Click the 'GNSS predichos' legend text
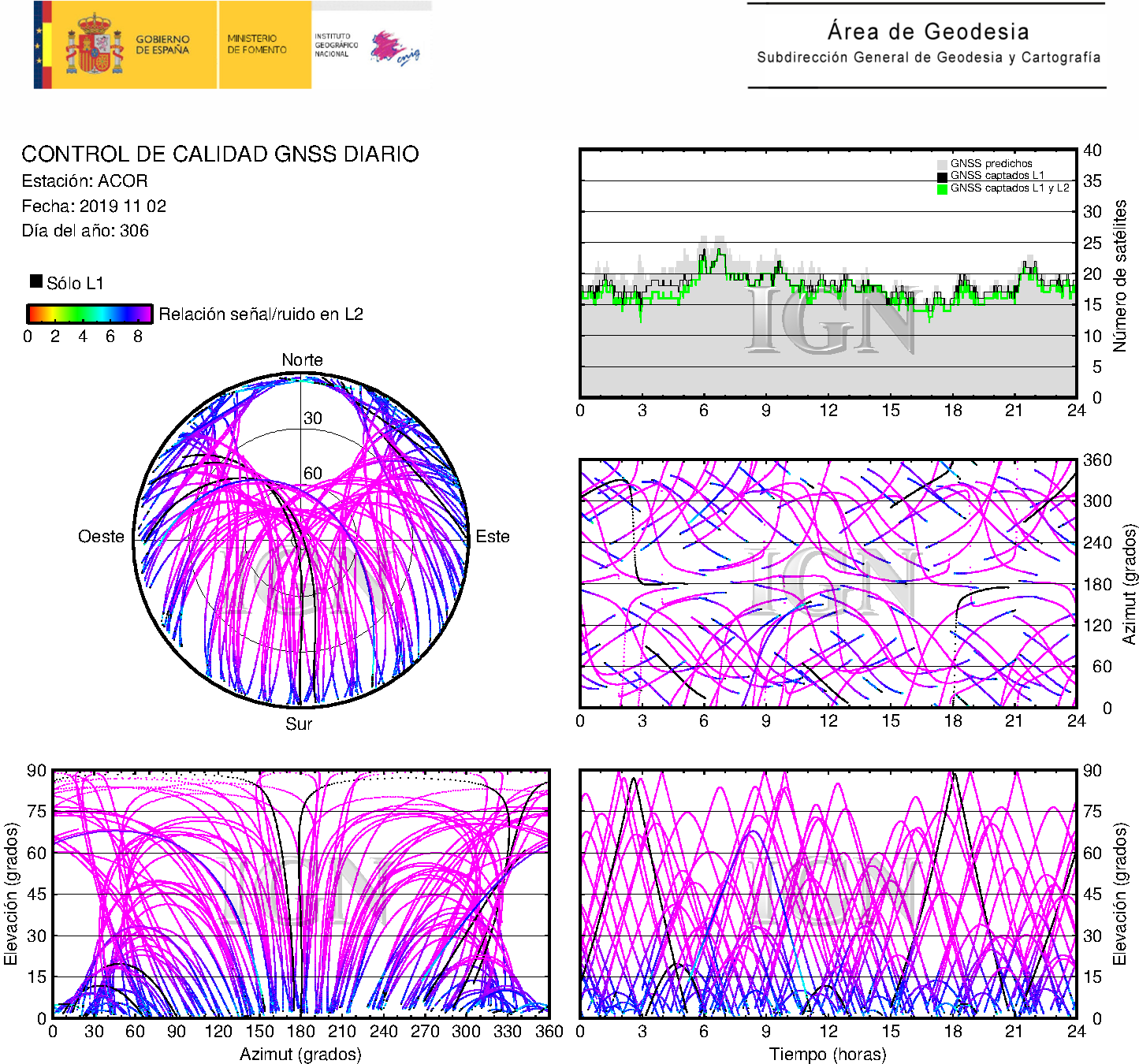The width and height of the screenshot is (1139, 1064). click(x=991, y=163)
